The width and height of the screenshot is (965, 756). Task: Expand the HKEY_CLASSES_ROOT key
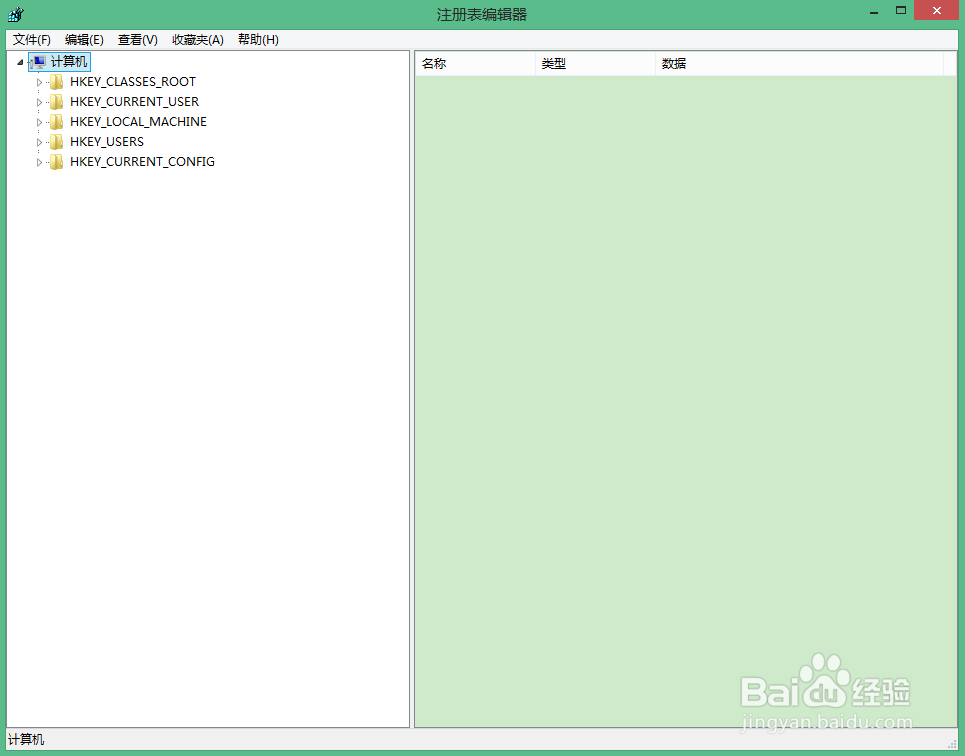point(39,82)
